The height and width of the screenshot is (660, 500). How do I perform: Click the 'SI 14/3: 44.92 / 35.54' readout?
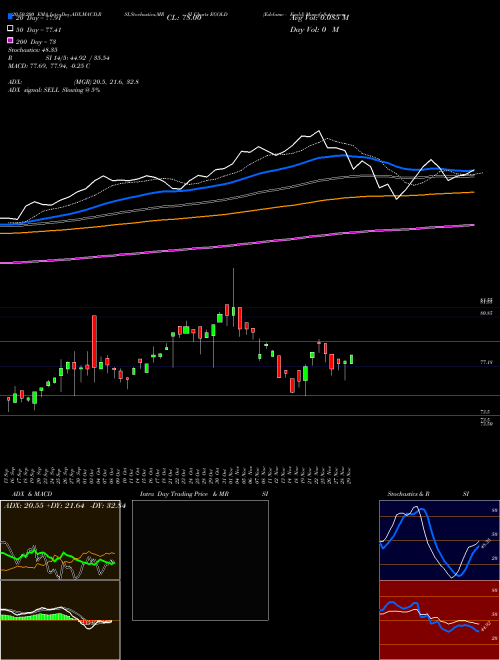coord(77,58)
